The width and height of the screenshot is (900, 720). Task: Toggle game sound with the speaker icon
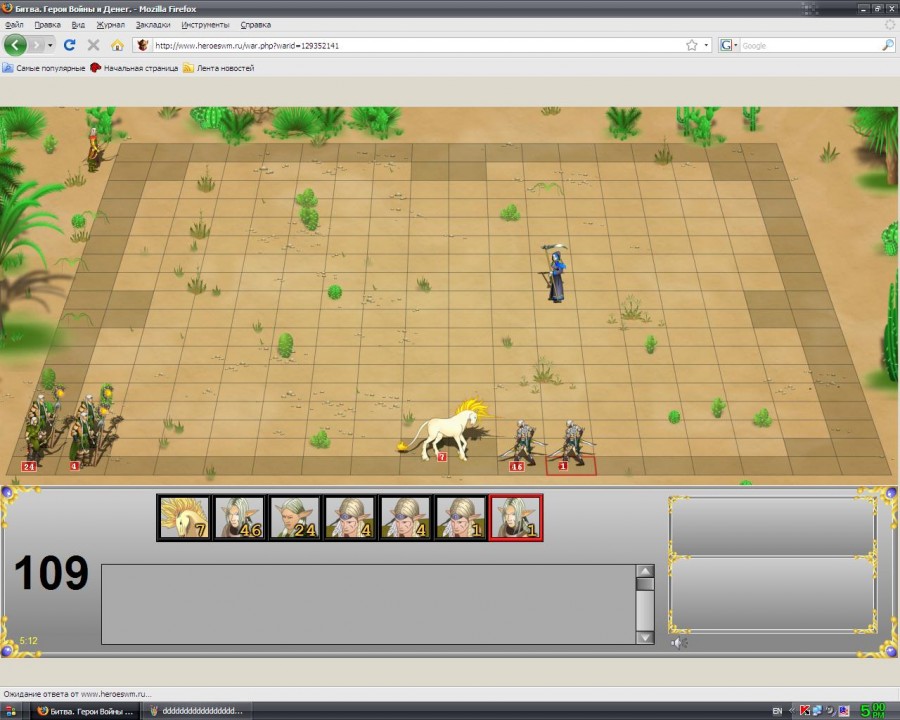[678, 642]
